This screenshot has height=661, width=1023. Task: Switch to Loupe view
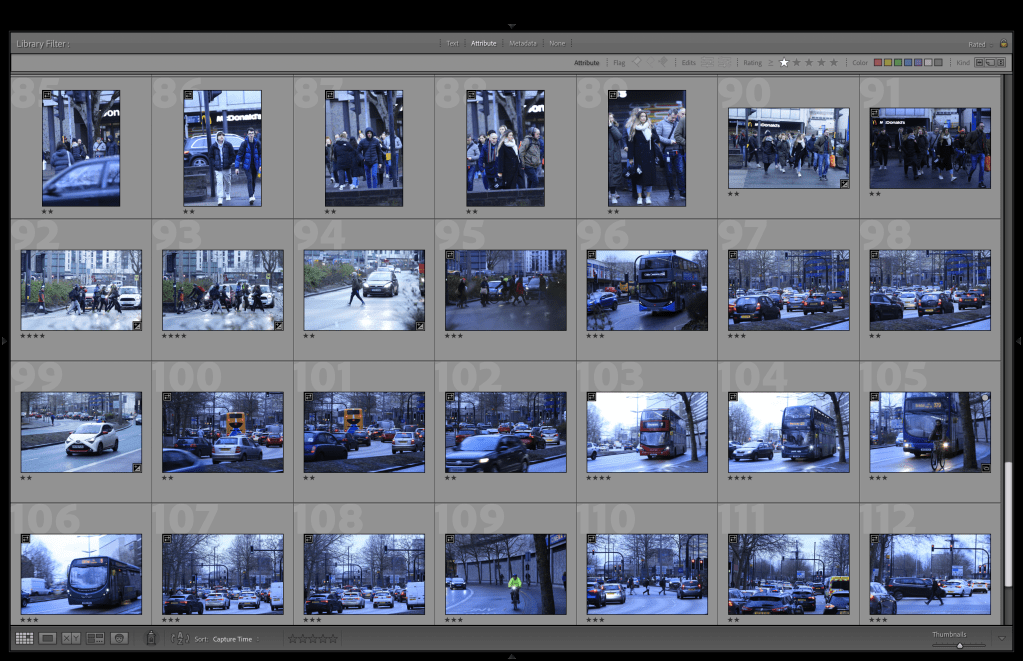click(x=48, y=638)
